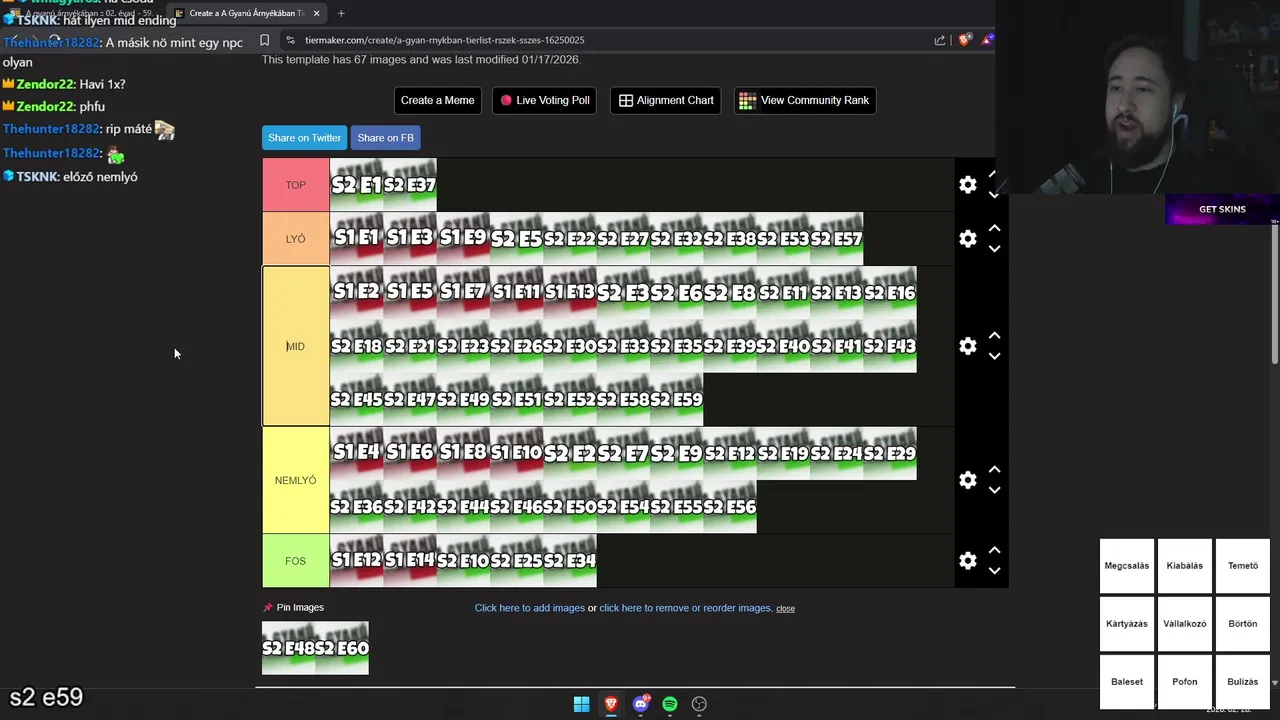1280x720 pixels.
Task: Start a Live Voting Poll
Action: (x=545, y=100)
